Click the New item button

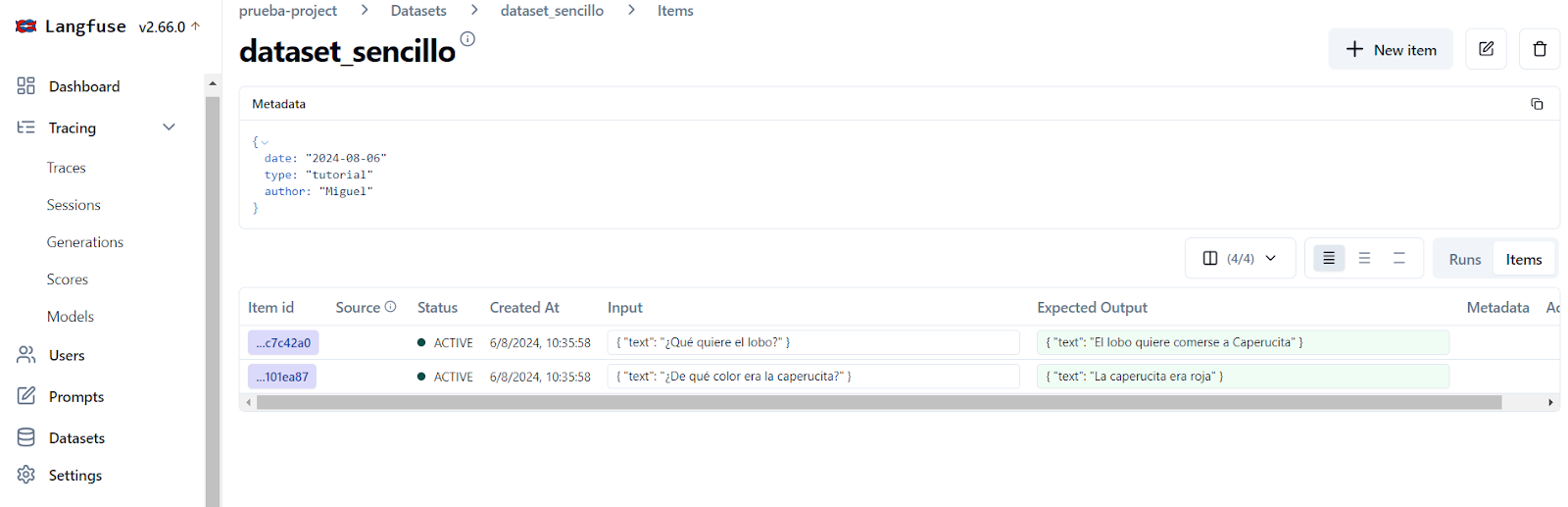coord(1390,49)
